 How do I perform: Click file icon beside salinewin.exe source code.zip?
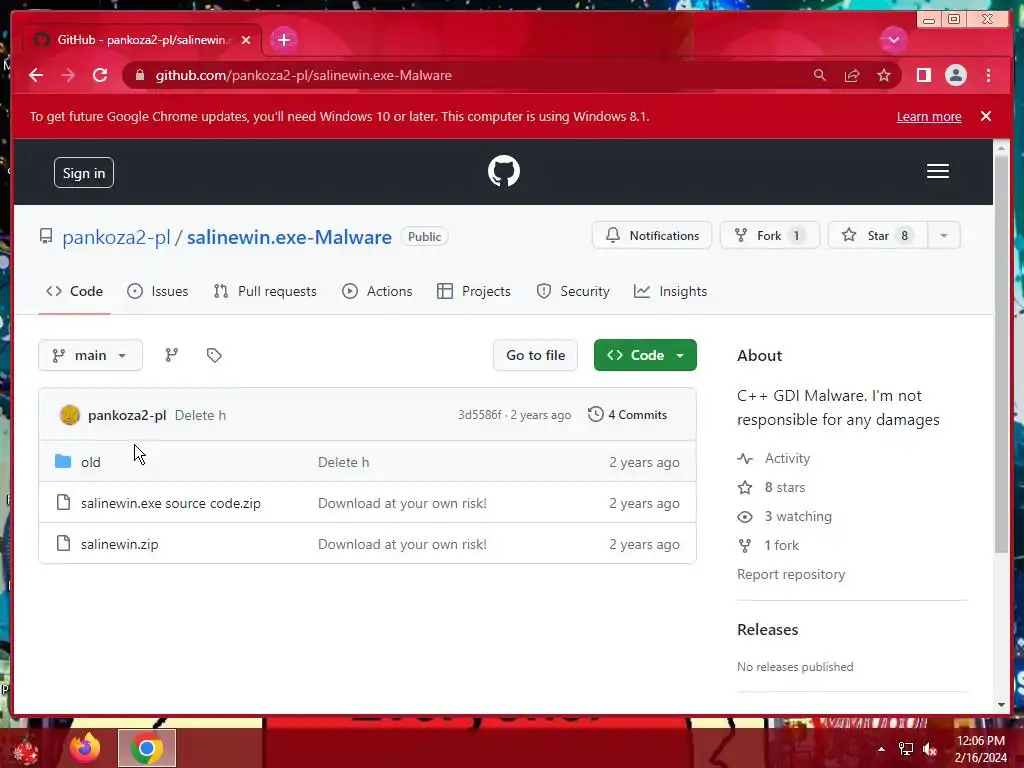coord(63,502)
